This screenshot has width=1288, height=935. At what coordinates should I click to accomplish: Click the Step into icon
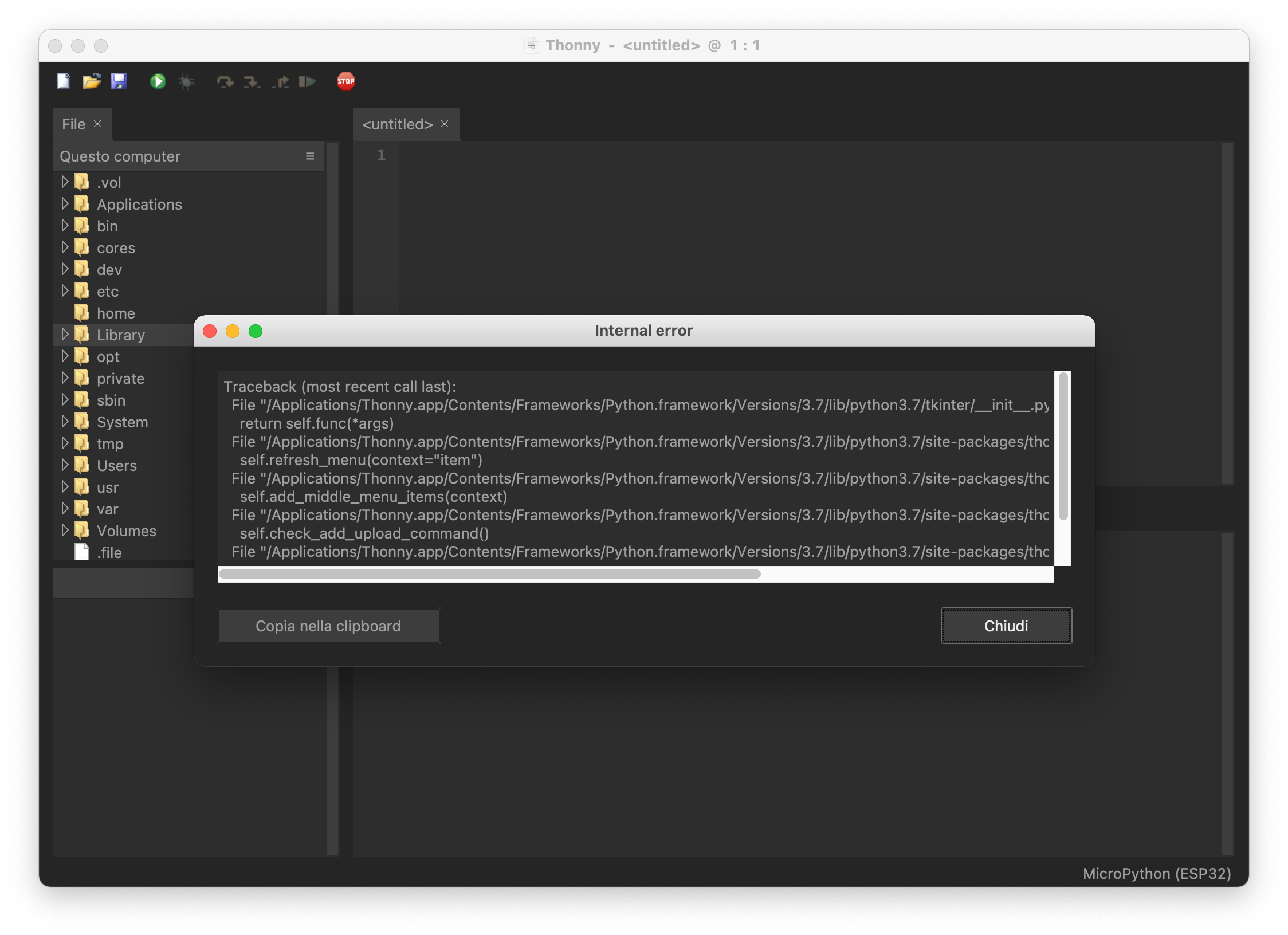click(x=252, y=81)
